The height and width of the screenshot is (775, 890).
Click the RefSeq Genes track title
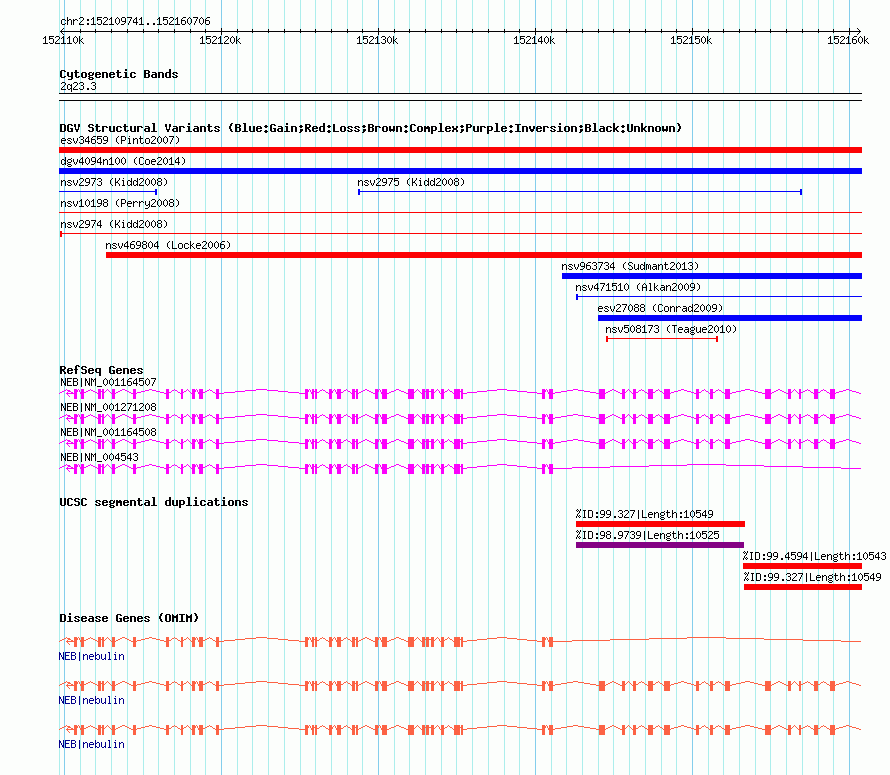click(101, 370)
